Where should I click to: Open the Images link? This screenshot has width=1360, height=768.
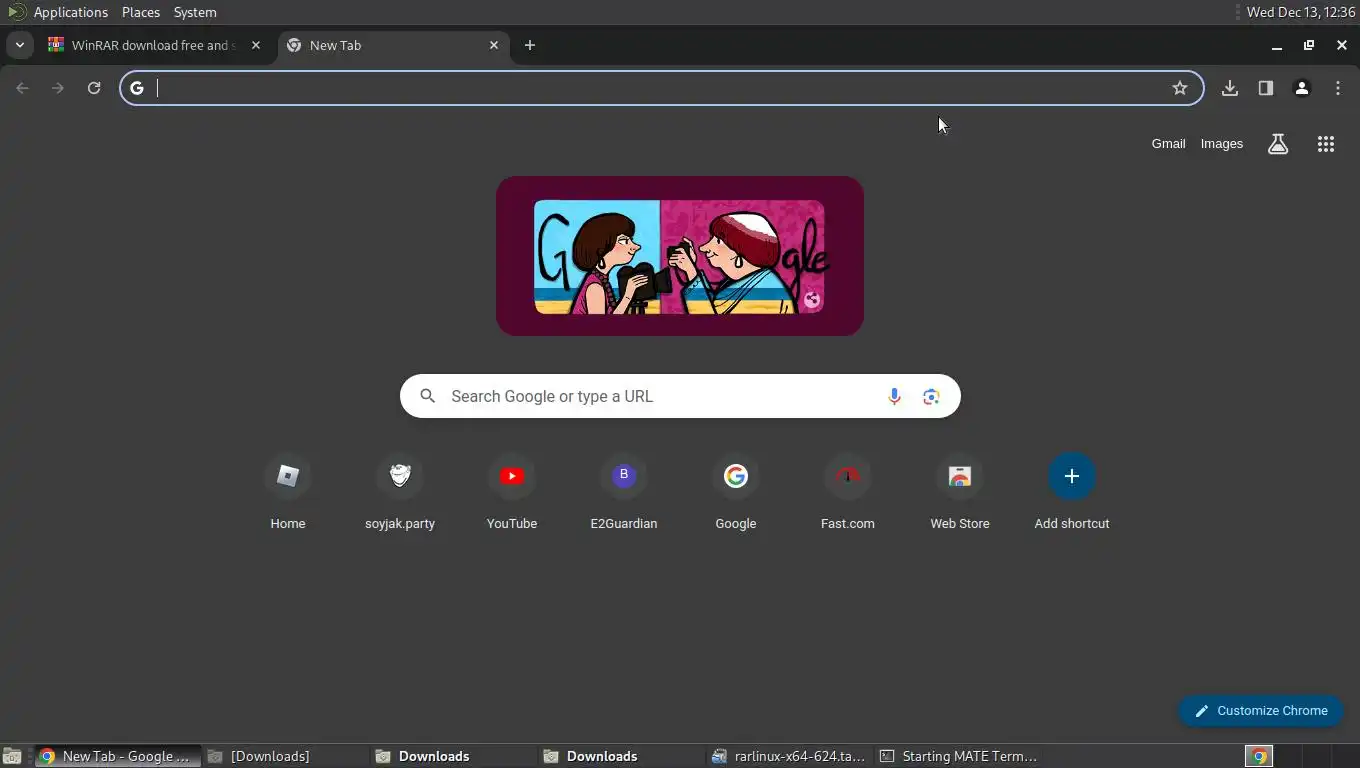tap(1222, 144)
